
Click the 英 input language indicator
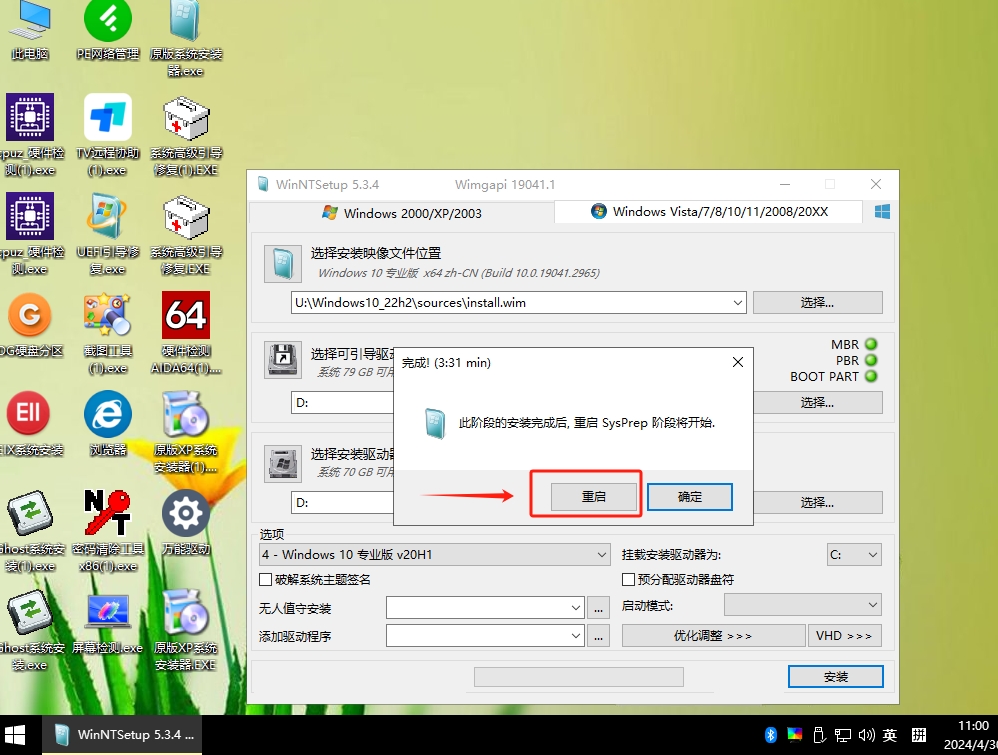click(x=890, y=735)
